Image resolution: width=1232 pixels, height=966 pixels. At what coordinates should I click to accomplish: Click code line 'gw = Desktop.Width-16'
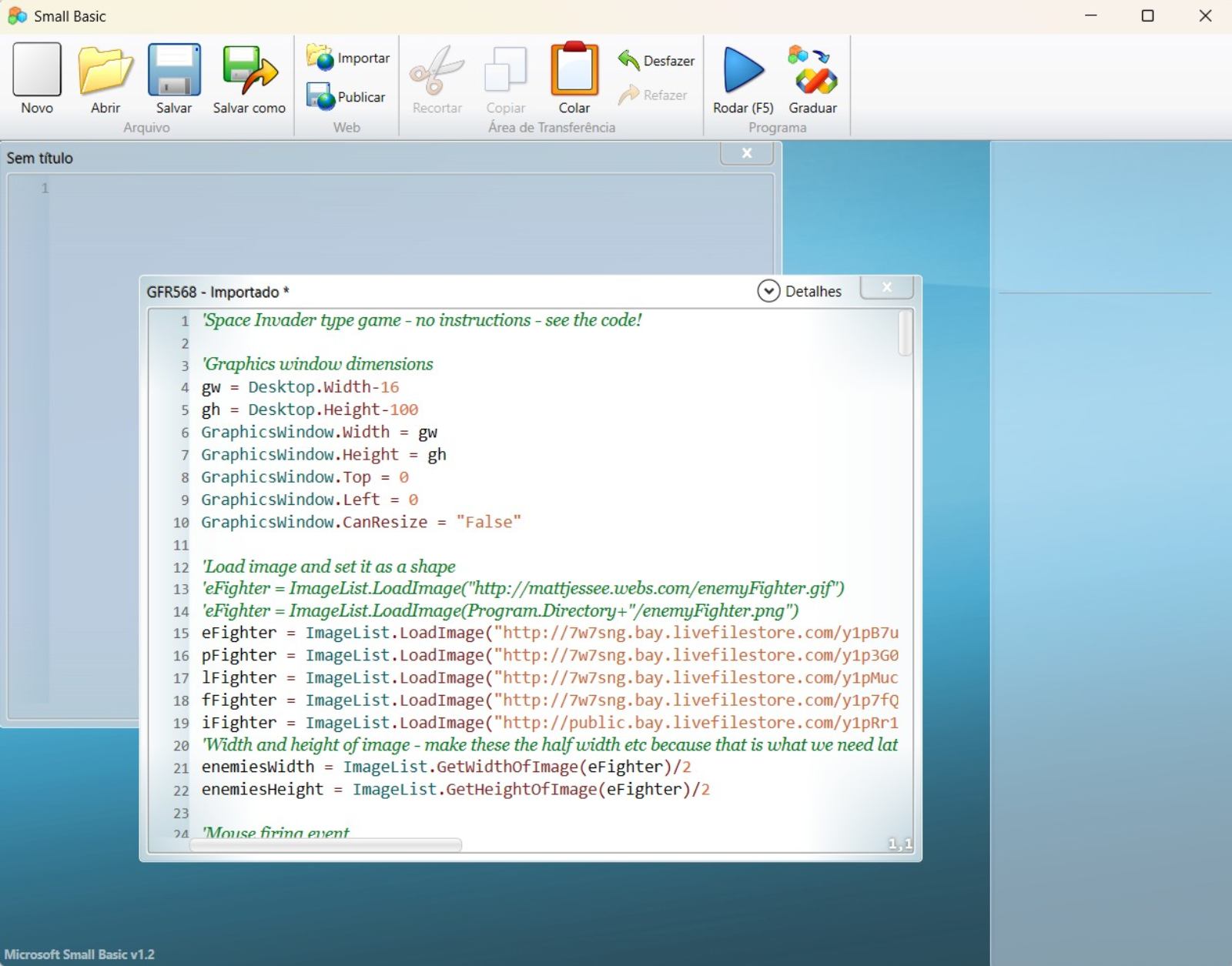[x=300, y=387]
